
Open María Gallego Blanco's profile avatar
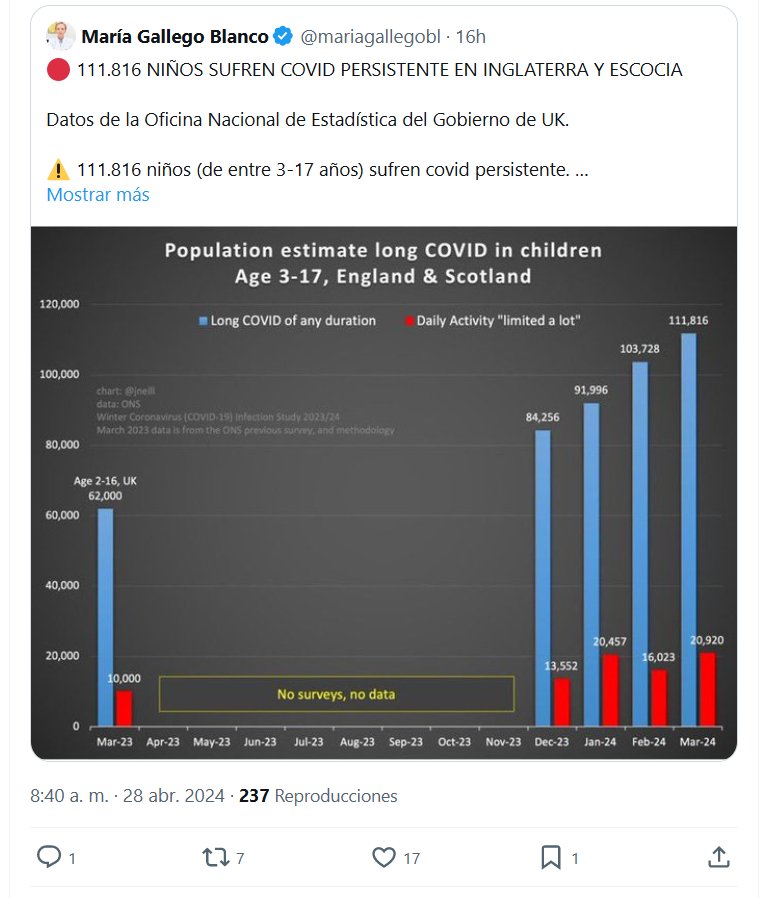[60, 36]
